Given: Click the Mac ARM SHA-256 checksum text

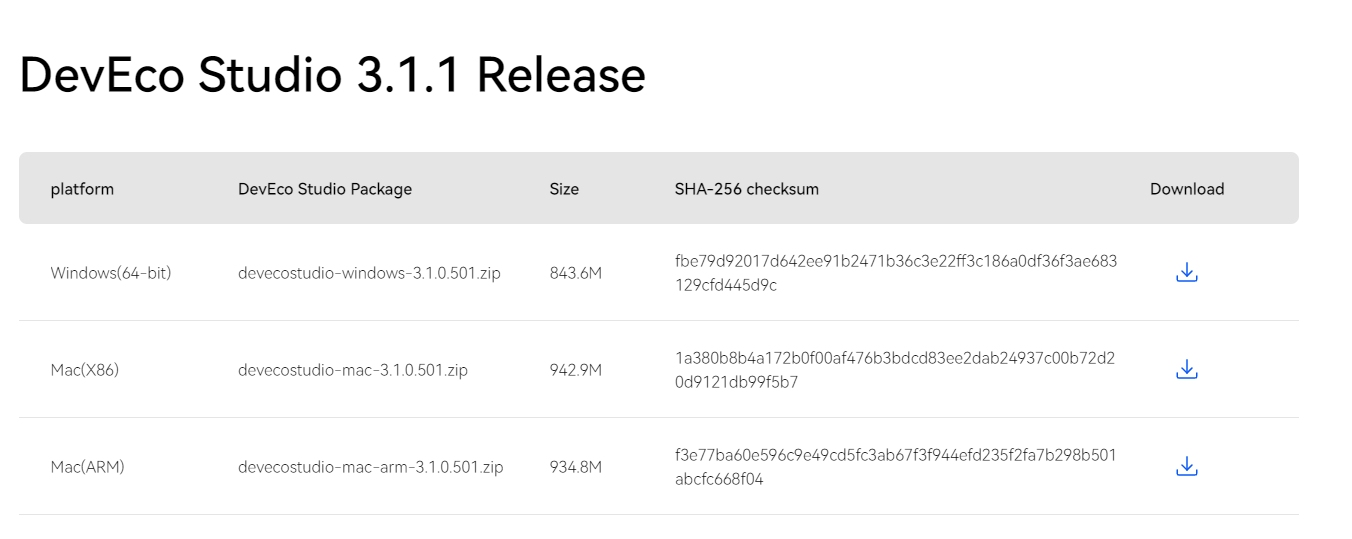Looking at the screenshot, I should pos(894,466).
